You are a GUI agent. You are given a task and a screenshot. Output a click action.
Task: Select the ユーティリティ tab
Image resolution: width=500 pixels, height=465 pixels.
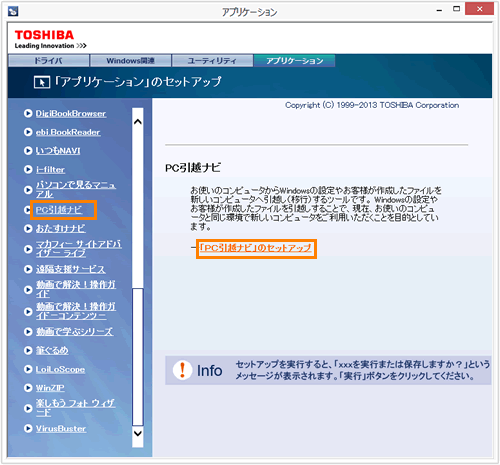tap(212, 61)
